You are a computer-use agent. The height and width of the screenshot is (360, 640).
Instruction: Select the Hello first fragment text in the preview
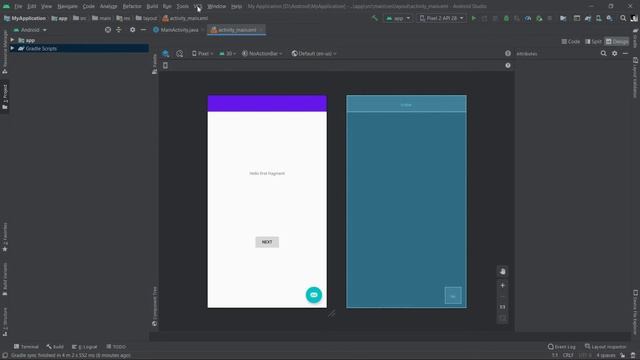pos(267,173)
